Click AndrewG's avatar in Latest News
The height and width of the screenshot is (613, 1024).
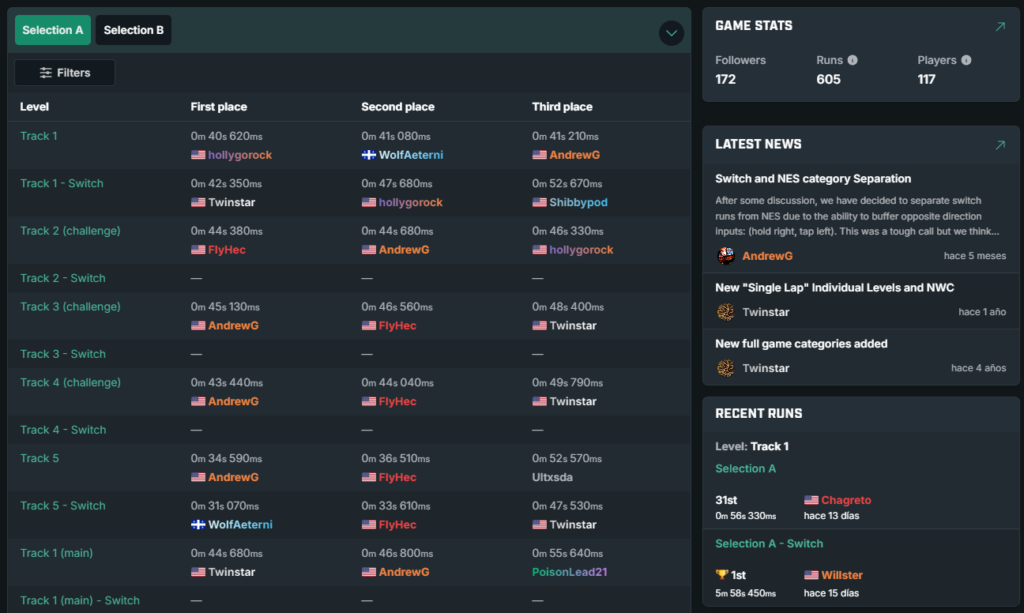[726, 256]
